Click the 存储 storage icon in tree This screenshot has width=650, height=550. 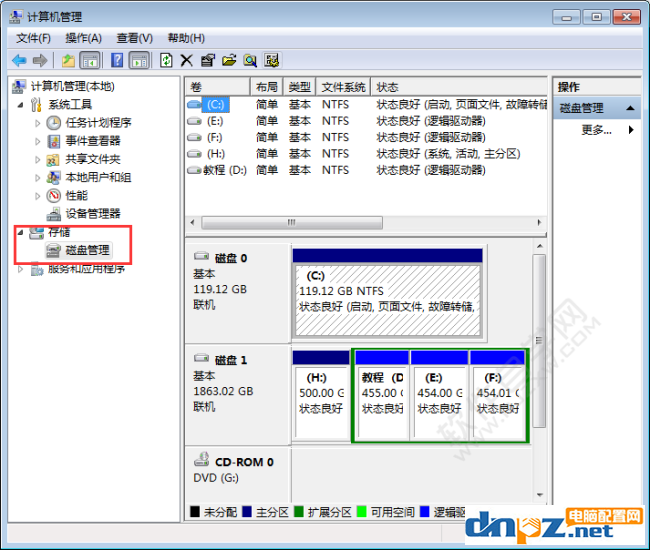coord(36,233)
